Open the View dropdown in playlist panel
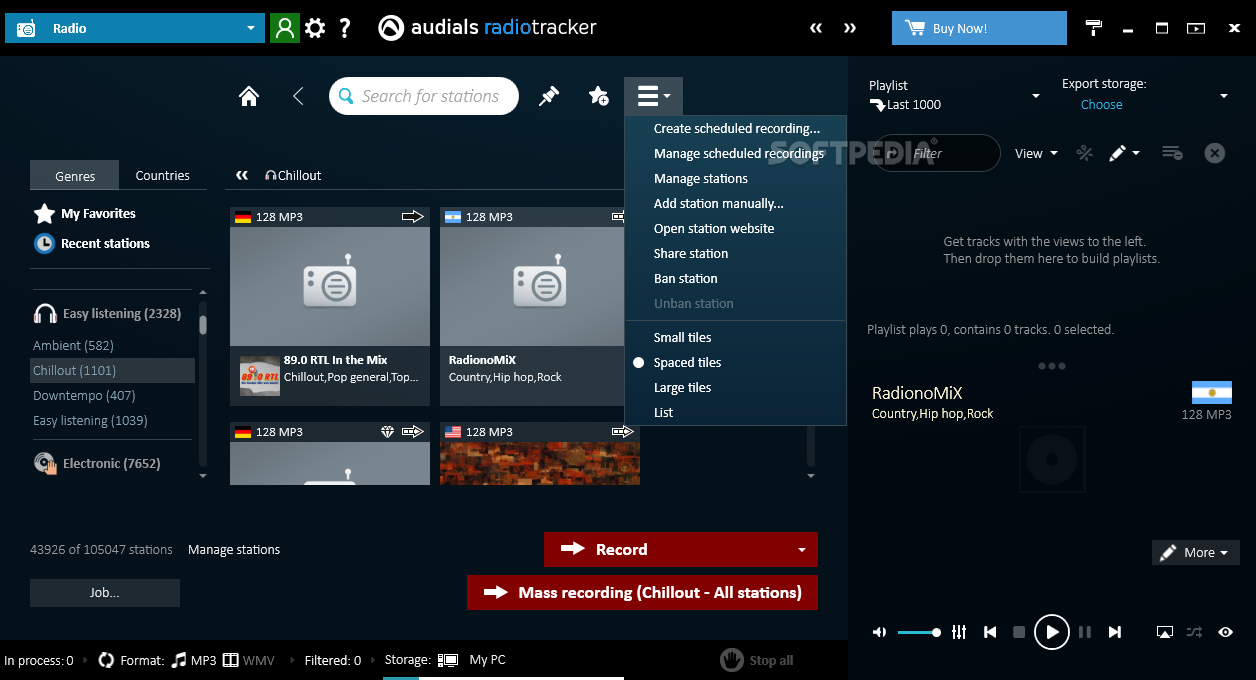 pos(1036,153)
